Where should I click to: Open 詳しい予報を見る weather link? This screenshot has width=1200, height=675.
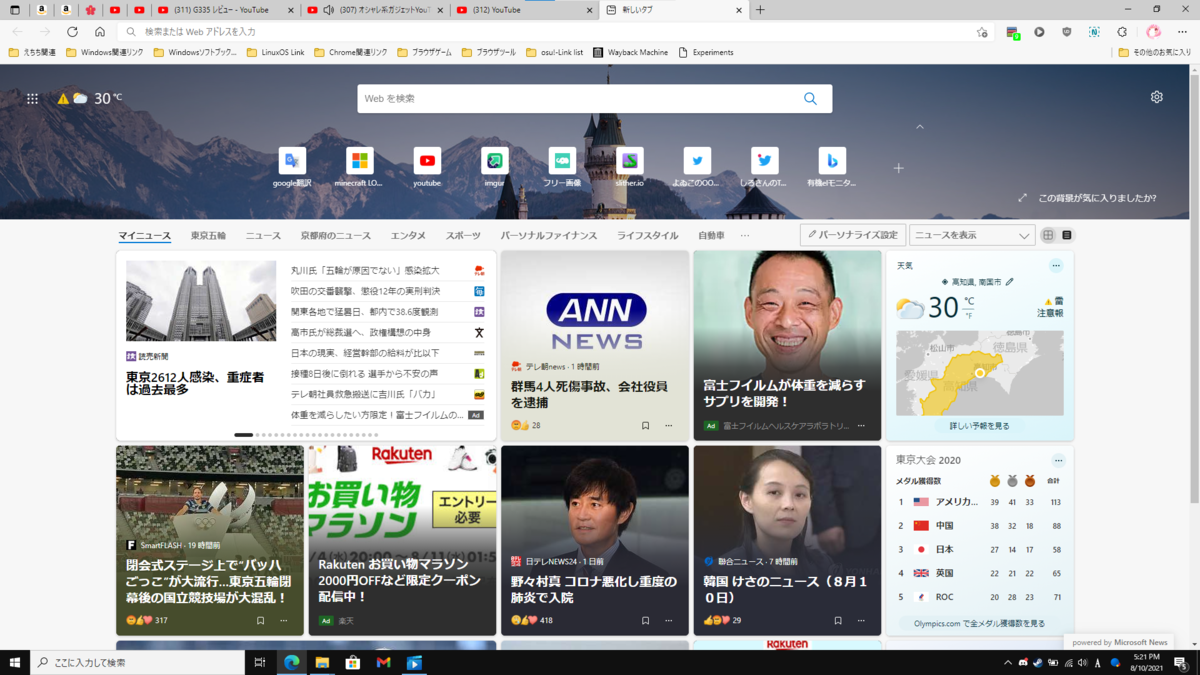click(979, 424)
